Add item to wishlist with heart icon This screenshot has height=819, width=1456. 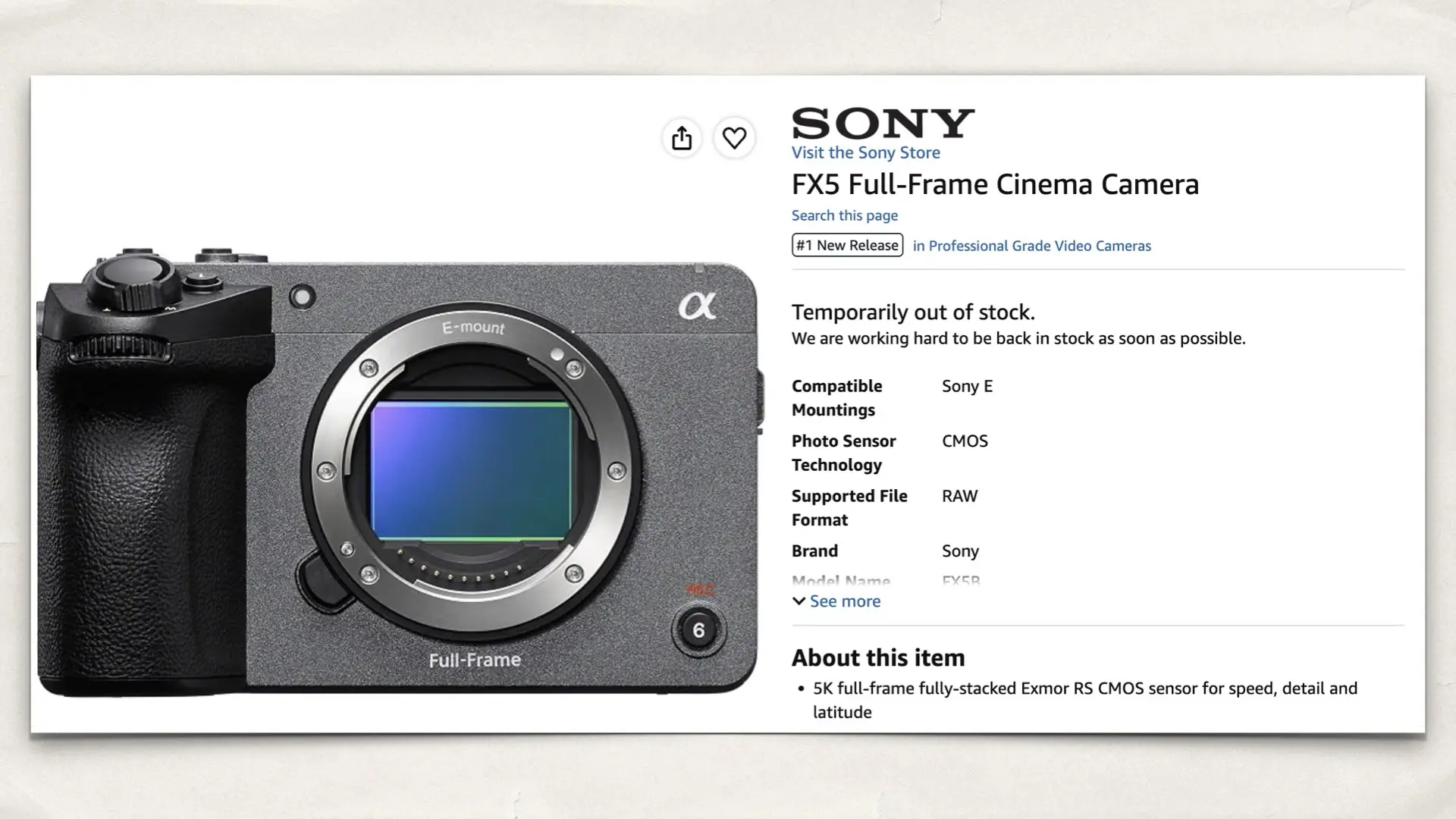pos(734,138)
